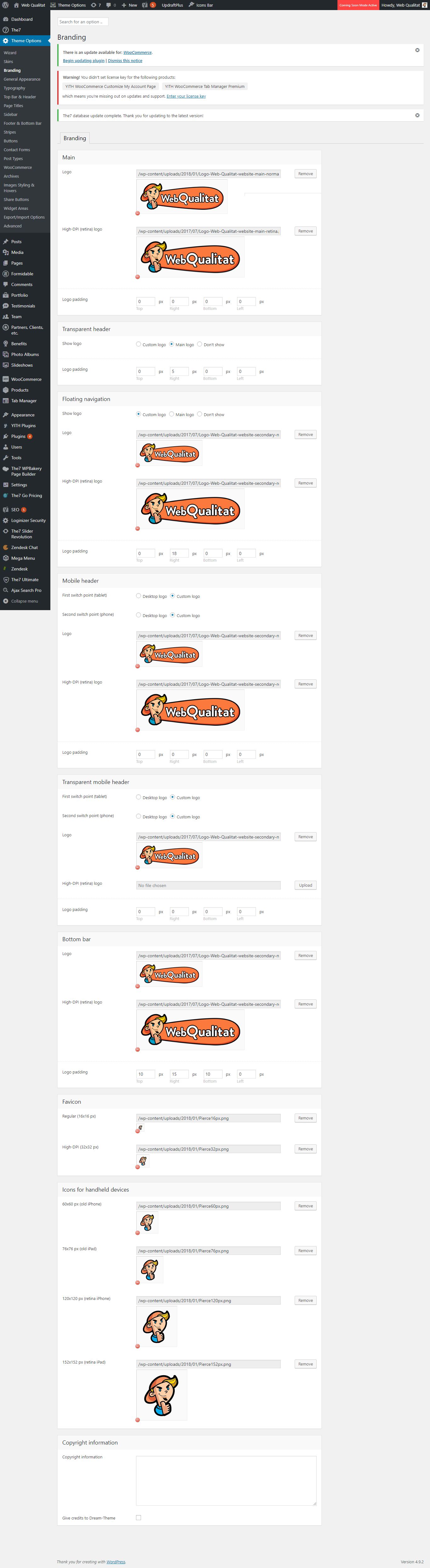Click the Copyright information text area
Viewport: 430px width, 1568px height.
coord(226,1481)
